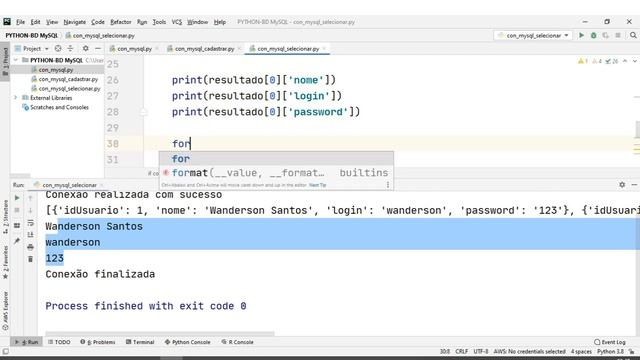This screenshot has width=640, height=360.
Task: Start debugging with the green bug icon
Action: [593, 36]
